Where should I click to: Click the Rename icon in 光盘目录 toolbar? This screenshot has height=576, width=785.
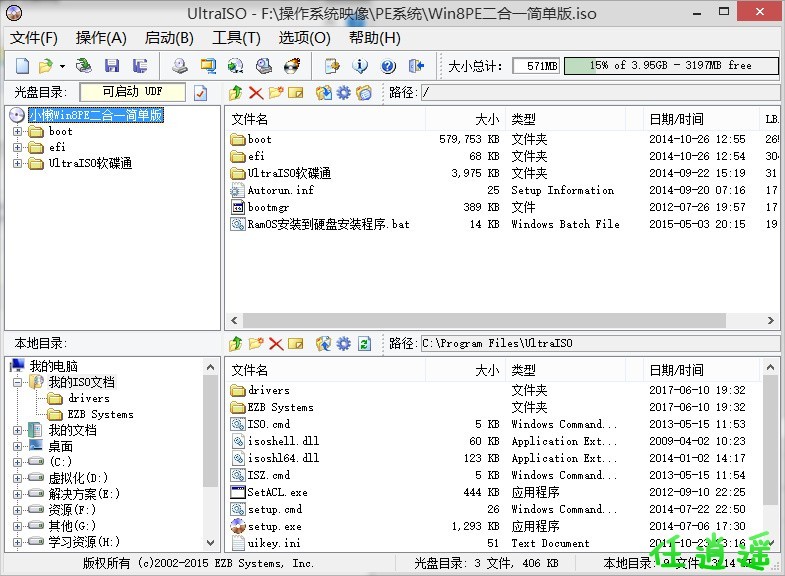click(296, 93)
